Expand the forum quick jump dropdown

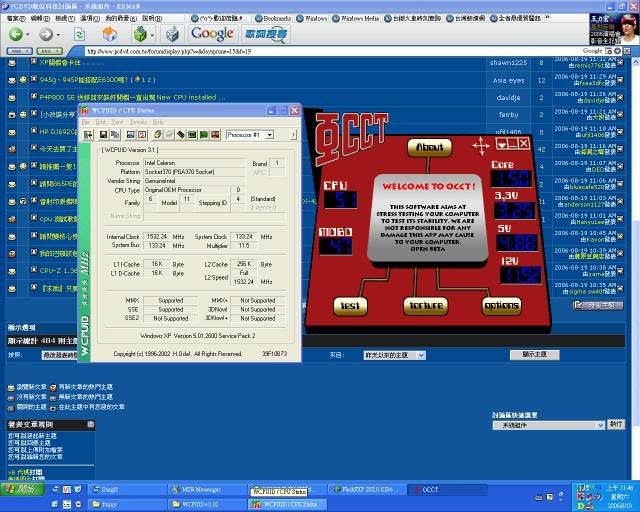pyautogui.click(x=601, y=424)
